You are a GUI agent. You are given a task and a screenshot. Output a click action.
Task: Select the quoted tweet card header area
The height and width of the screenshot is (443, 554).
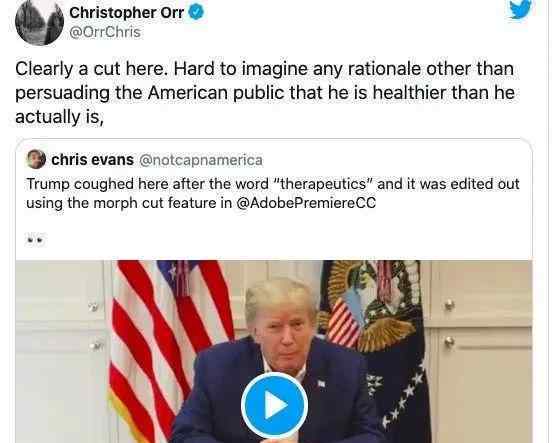point(145,160)
